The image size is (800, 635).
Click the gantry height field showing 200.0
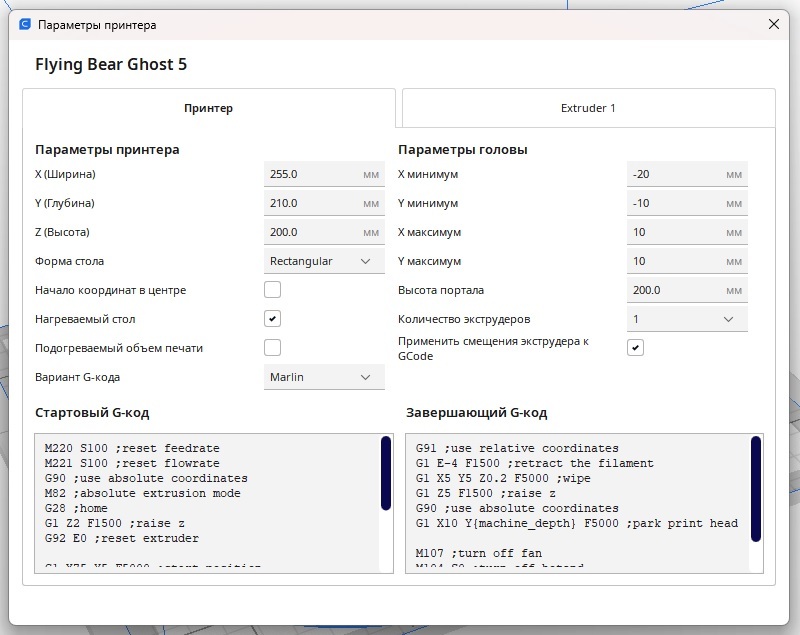coord(687,290)
